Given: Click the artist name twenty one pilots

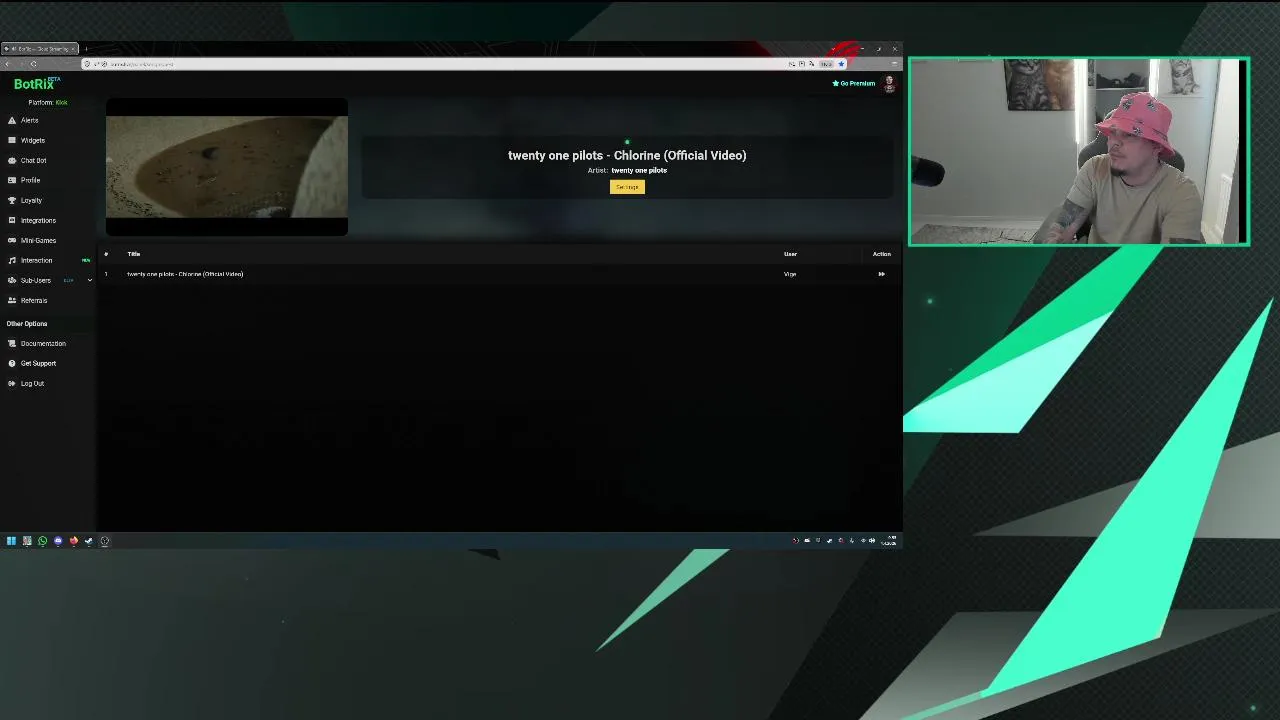Looking at the screenshot, I should [x=639, y=170].
